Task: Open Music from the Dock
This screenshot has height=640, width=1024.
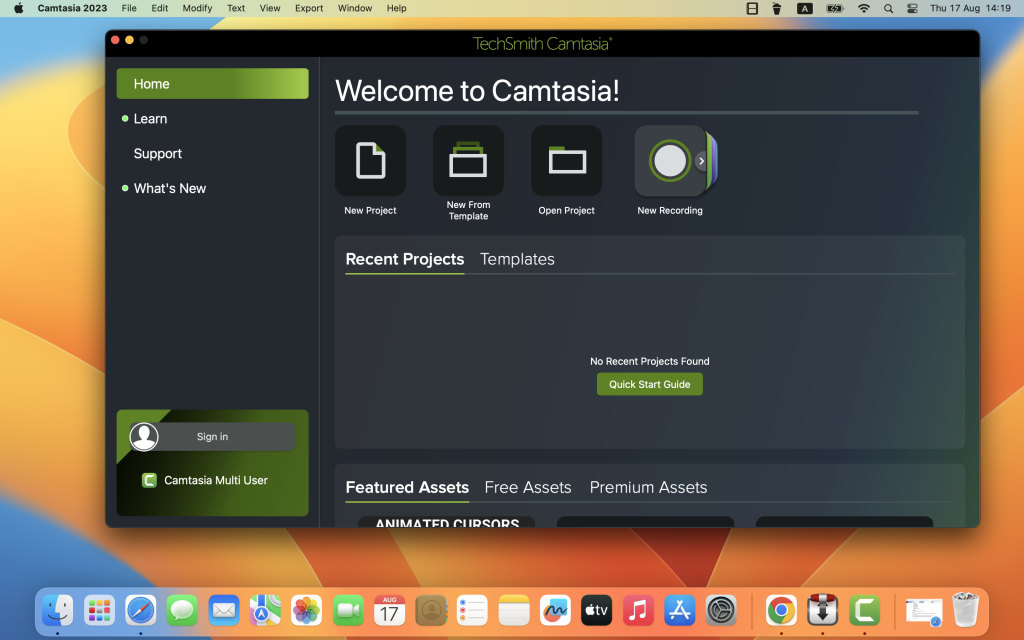Action: point(638,611)
